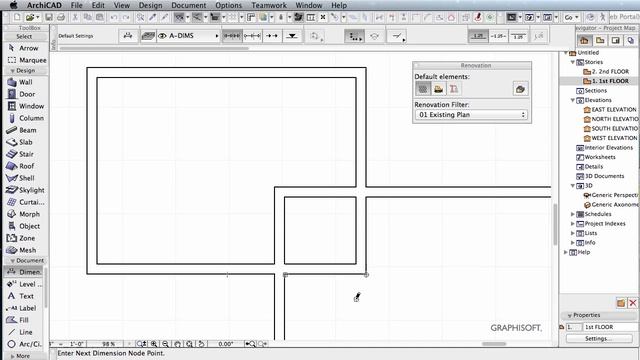This screenshot has width=640, height=360.
Task: Click the zoom out magnifier icon
Action: pos(165,344)
